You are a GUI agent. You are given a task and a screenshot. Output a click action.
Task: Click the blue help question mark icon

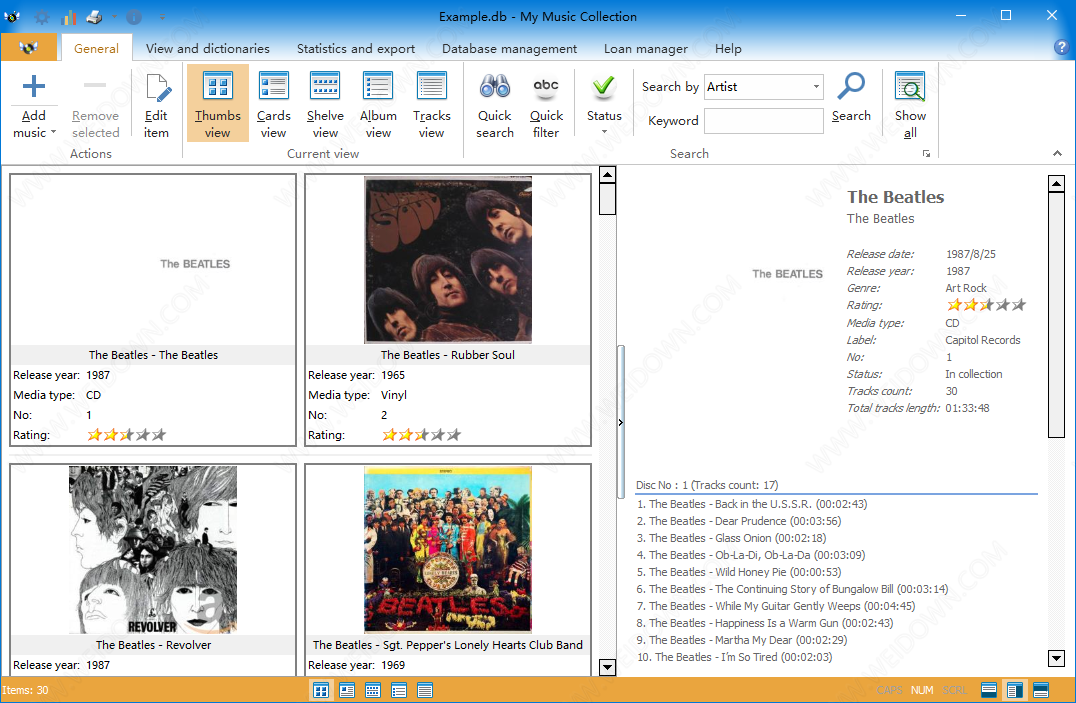[x=1061, y=47]
